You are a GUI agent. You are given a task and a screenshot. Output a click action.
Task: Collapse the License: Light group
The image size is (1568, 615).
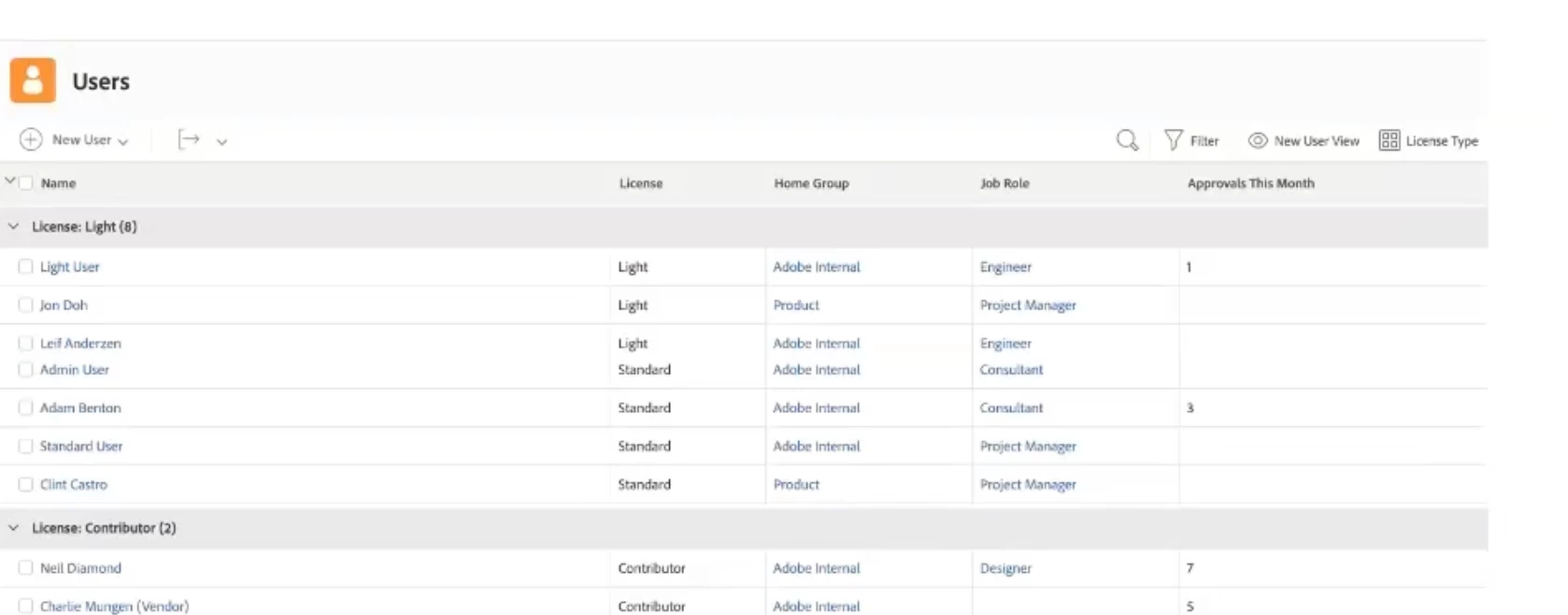13,226
